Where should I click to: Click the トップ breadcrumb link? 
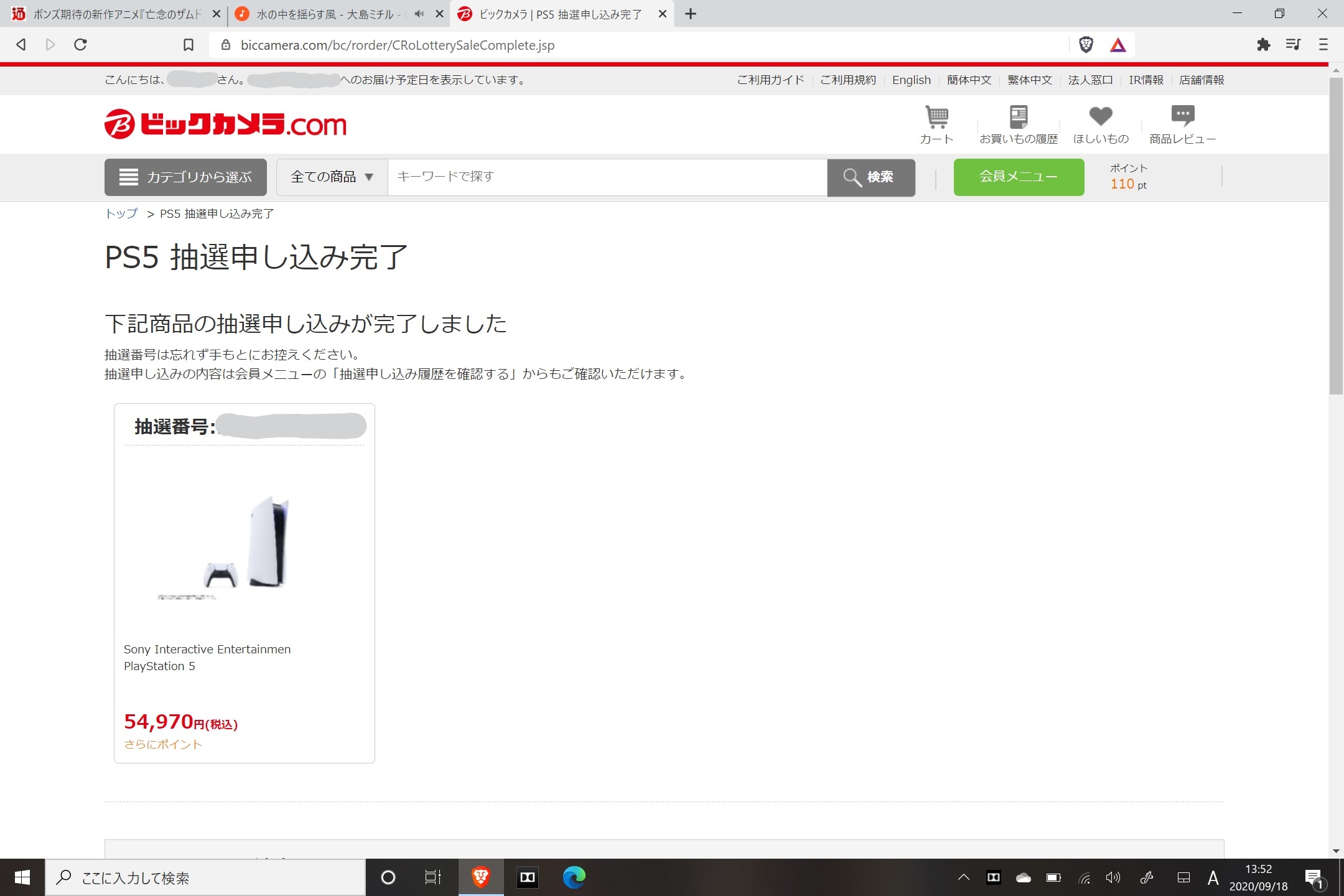[x=121, y=214]
